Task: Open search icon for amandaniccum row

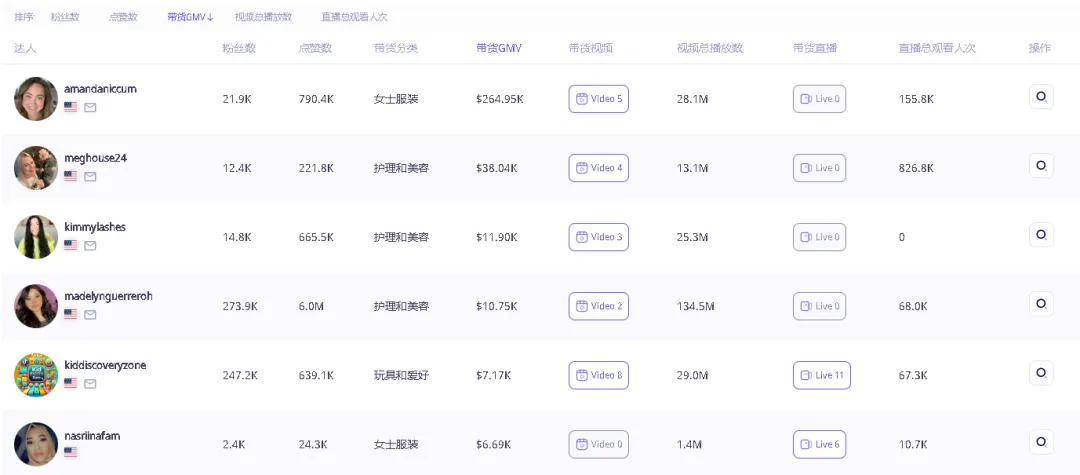Action: pyautogui.click(x=1041, y=96)
